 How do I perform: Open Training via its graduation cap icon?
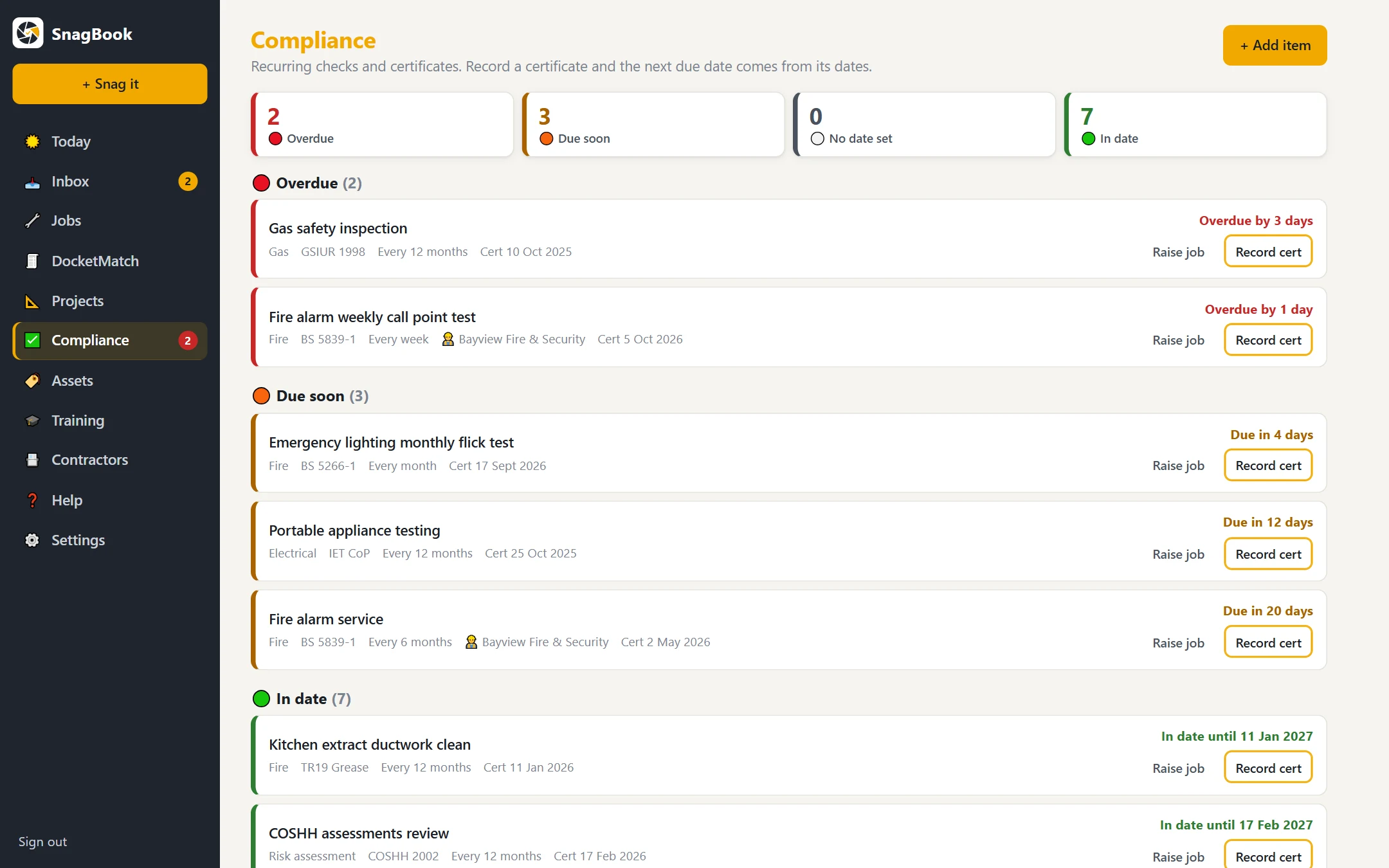pyautogui.click(x=32, y=420)
